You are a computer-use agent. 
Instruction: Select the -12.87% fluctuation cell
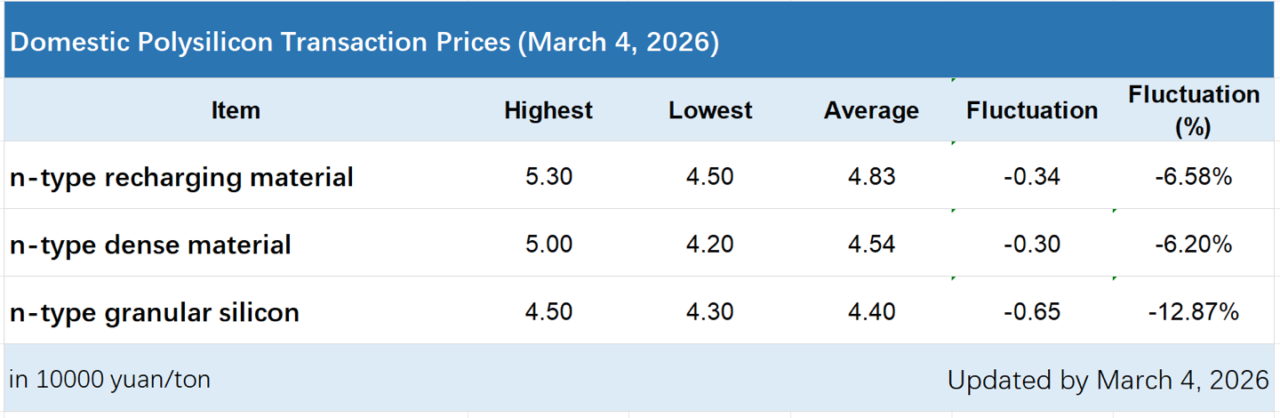coord(1194,313)
